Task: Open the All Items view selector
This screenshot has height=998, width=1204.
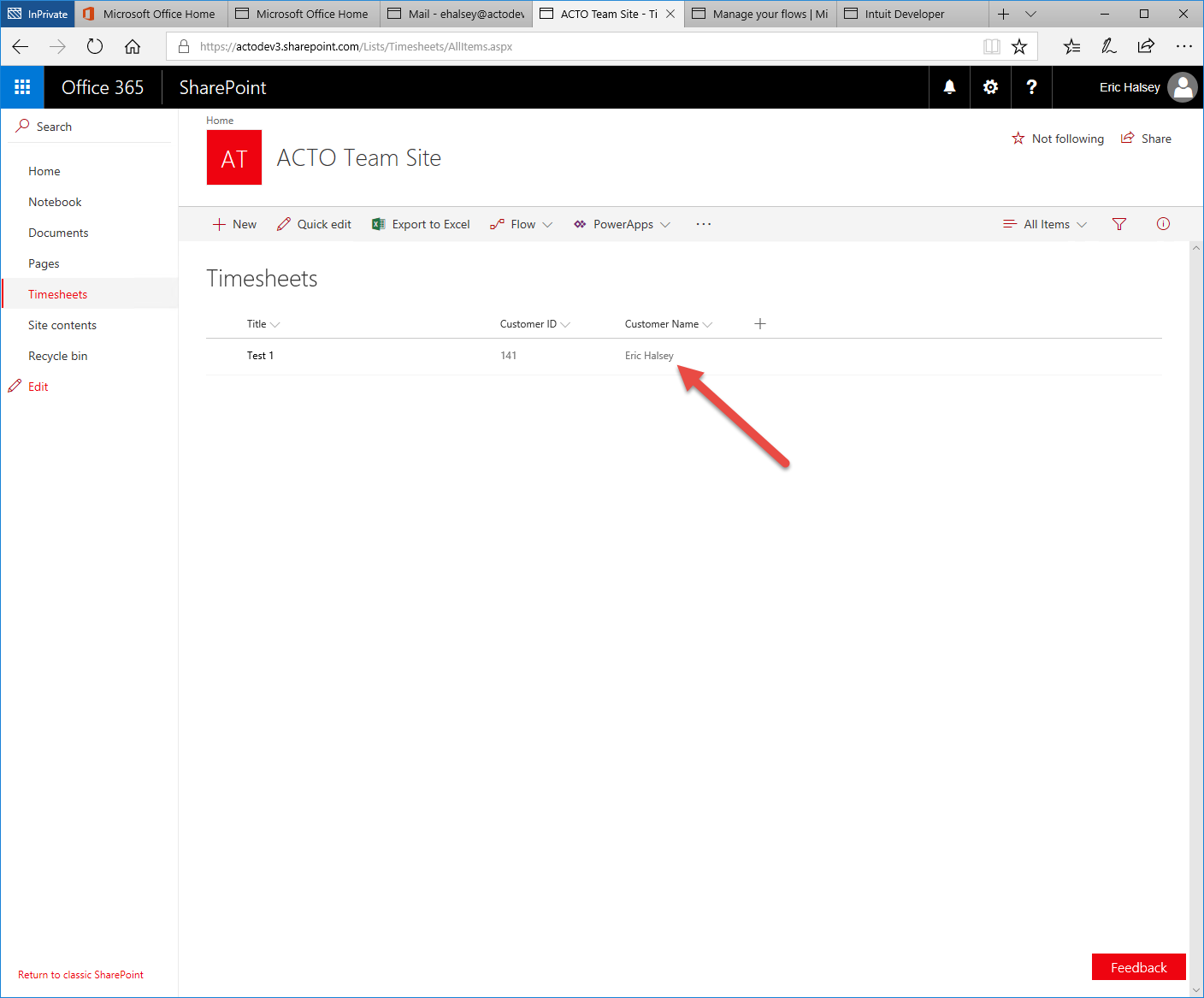Action: click(1045, 224)
